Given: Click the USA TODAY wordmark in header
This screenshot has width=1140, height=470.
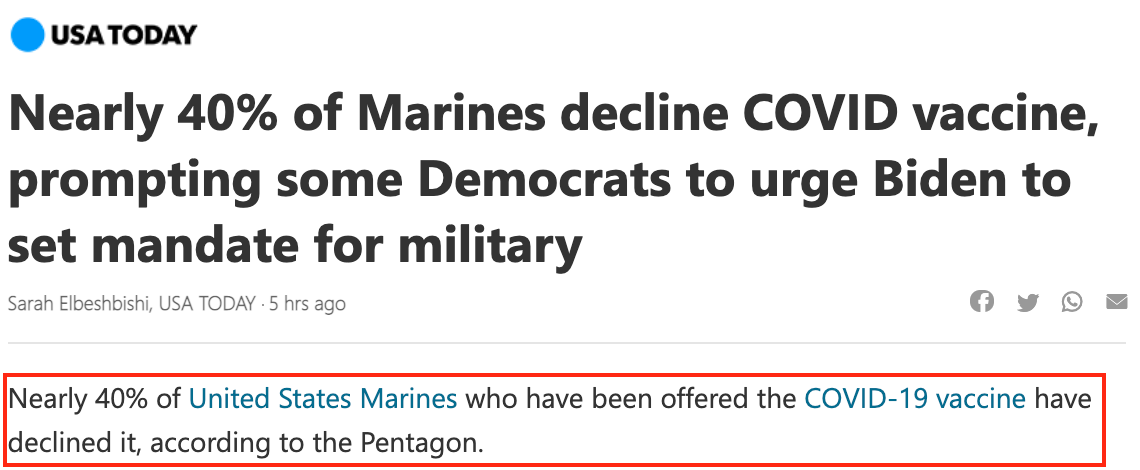Looking at the screenshot, I should pos(123,35).
